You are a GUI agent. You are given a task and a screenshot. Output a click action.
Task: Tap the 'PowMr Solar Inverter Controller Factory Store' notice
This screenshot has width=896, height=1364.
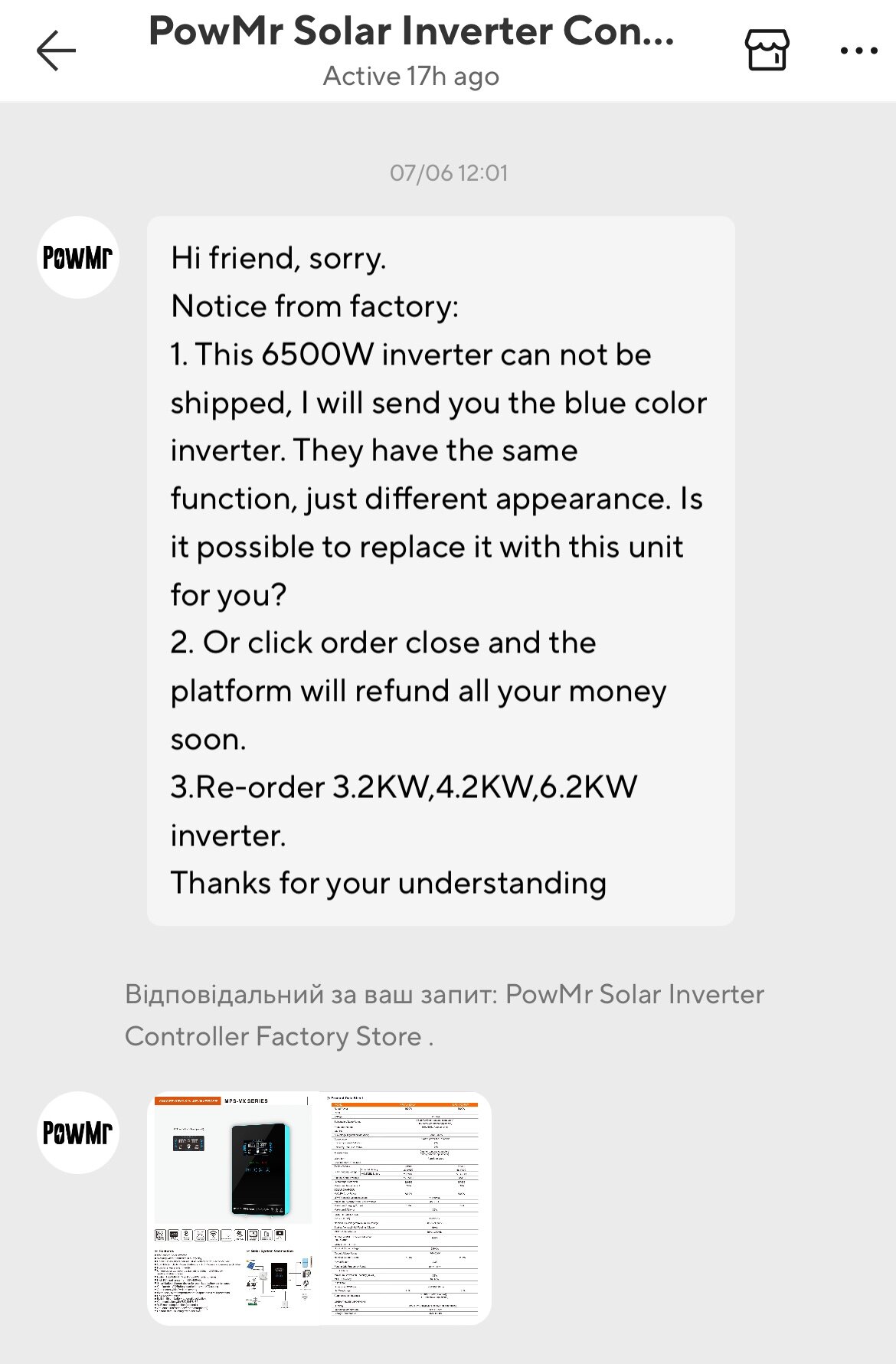[444, 1015]
